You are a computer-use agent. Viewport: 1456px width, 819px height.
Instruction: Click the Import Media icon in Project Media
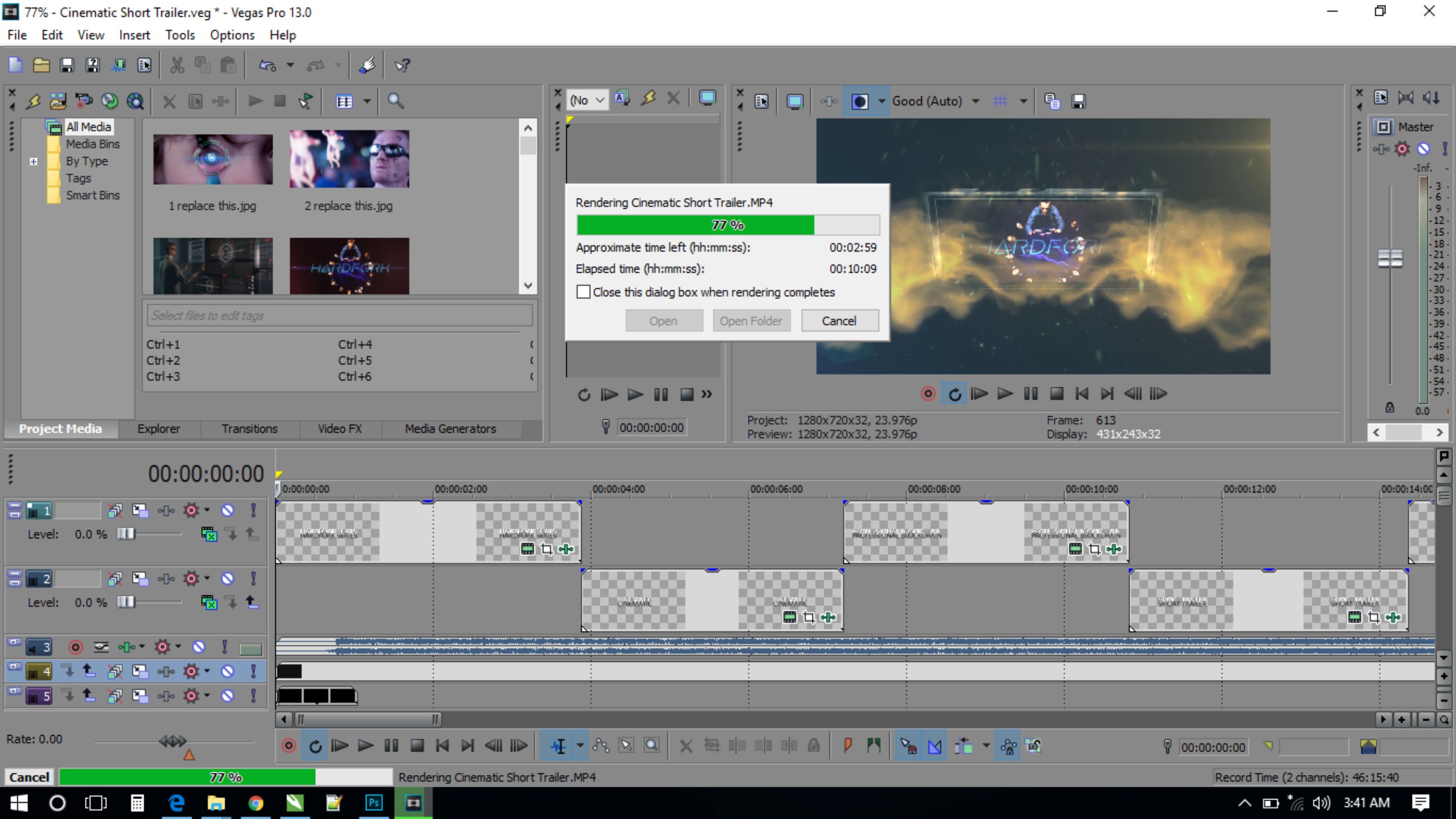(x=58, y=101)
